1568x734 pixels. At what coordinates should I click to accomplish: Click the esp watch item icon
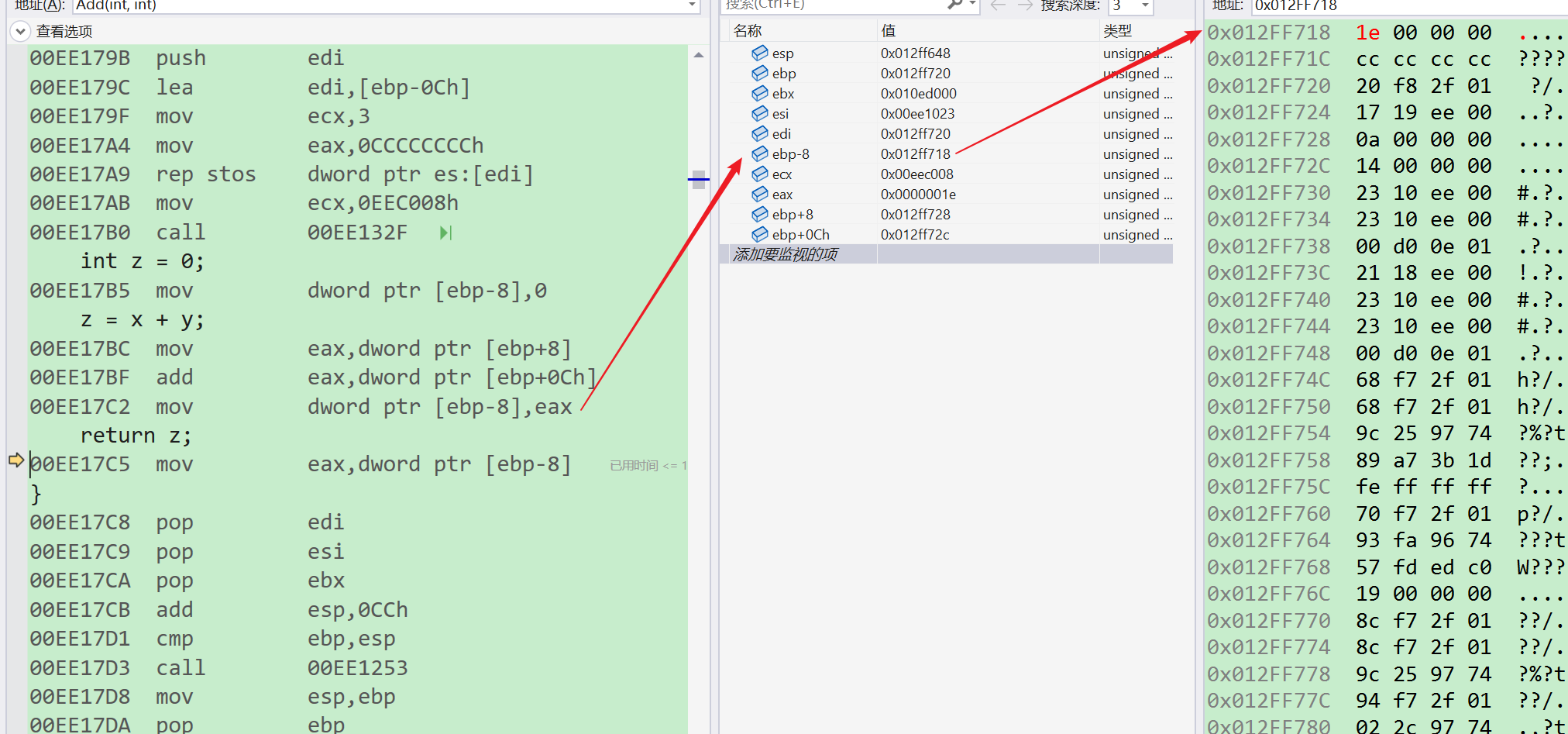(x=760, y=53)
